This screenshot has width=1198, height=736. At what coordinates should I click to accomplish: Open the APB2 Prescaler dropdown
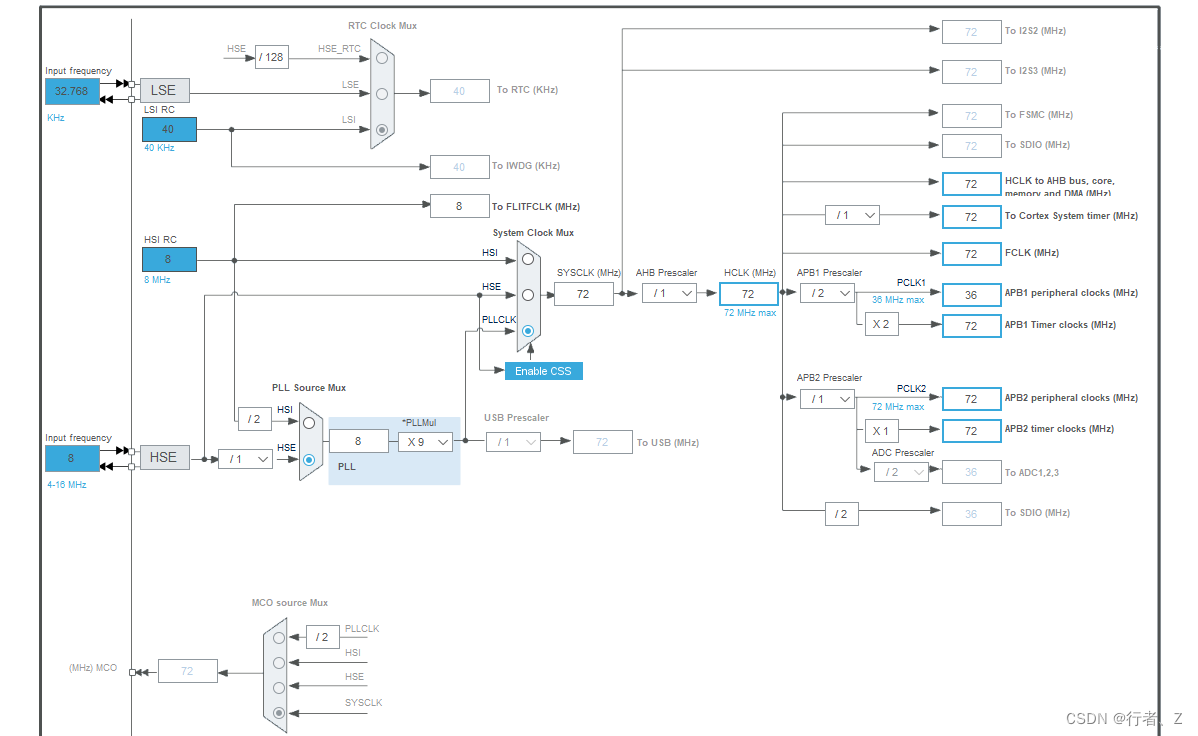(827, 399)
